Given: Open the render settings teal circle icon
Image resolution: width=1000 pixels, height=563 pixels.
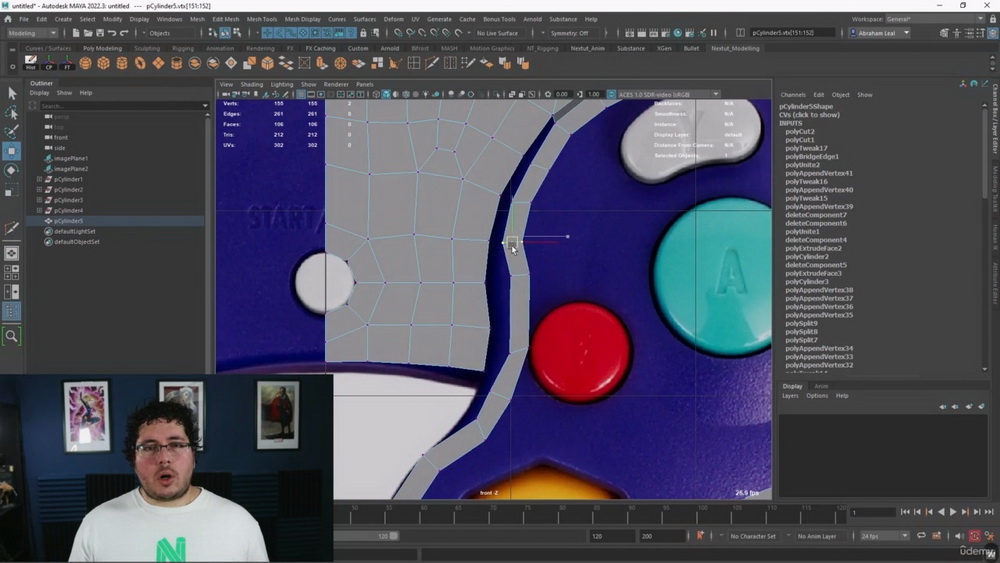Looking at the screenshot, I should (x=678, y=33).
